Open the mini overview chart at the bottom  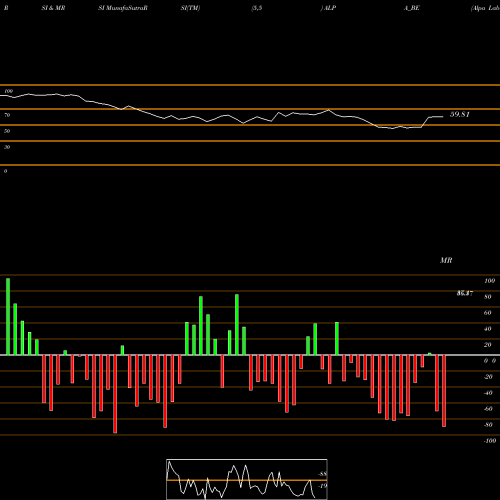click(x=247, y=479)
